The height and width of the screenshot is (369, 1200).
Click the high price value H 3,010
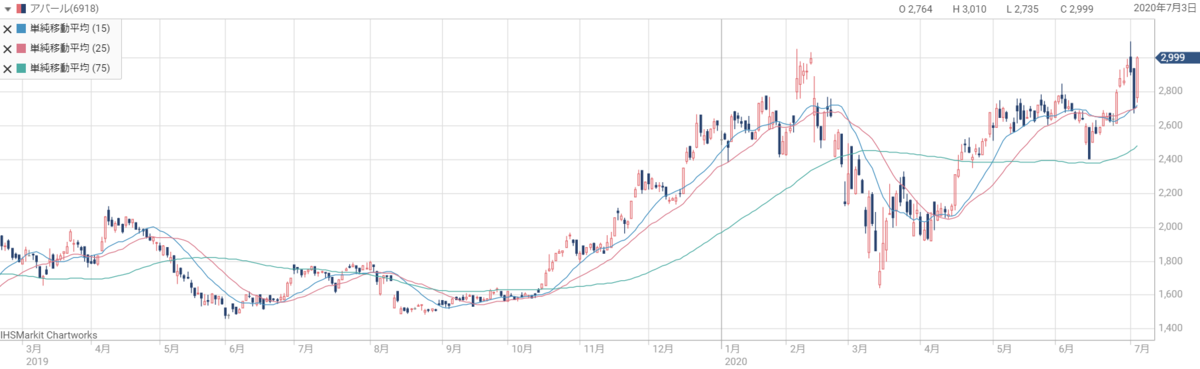click(968, 8)
